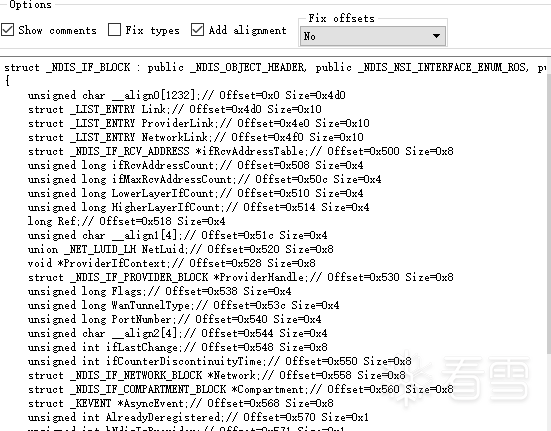Image resolution: width=551 pixels, height=431 pixels.
Task: Select the ProviderIfContext line
Action: pos(171,263)
